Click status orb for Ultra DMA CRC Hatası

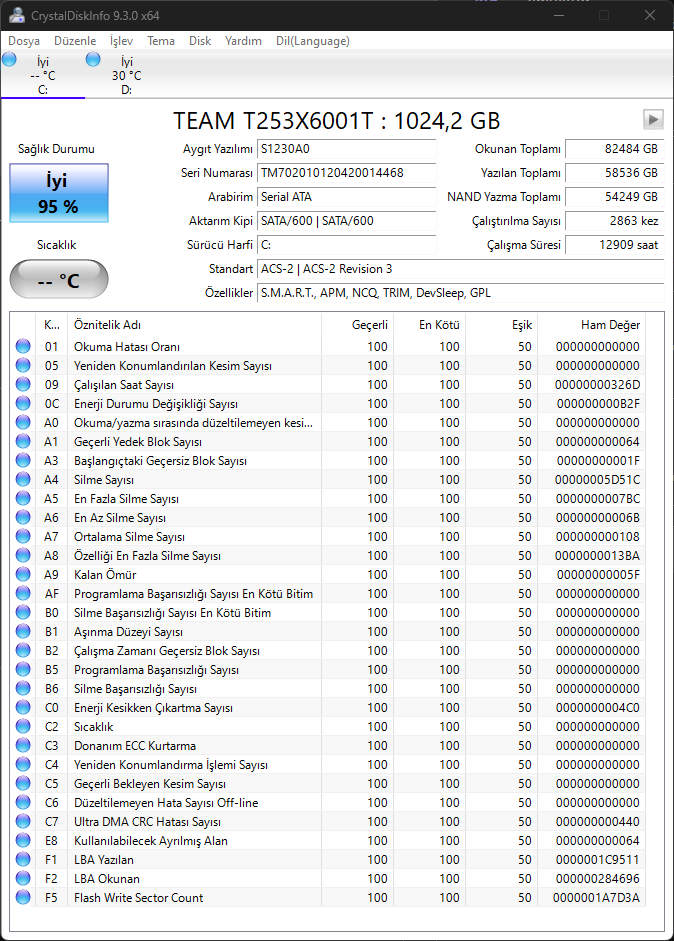23,822
